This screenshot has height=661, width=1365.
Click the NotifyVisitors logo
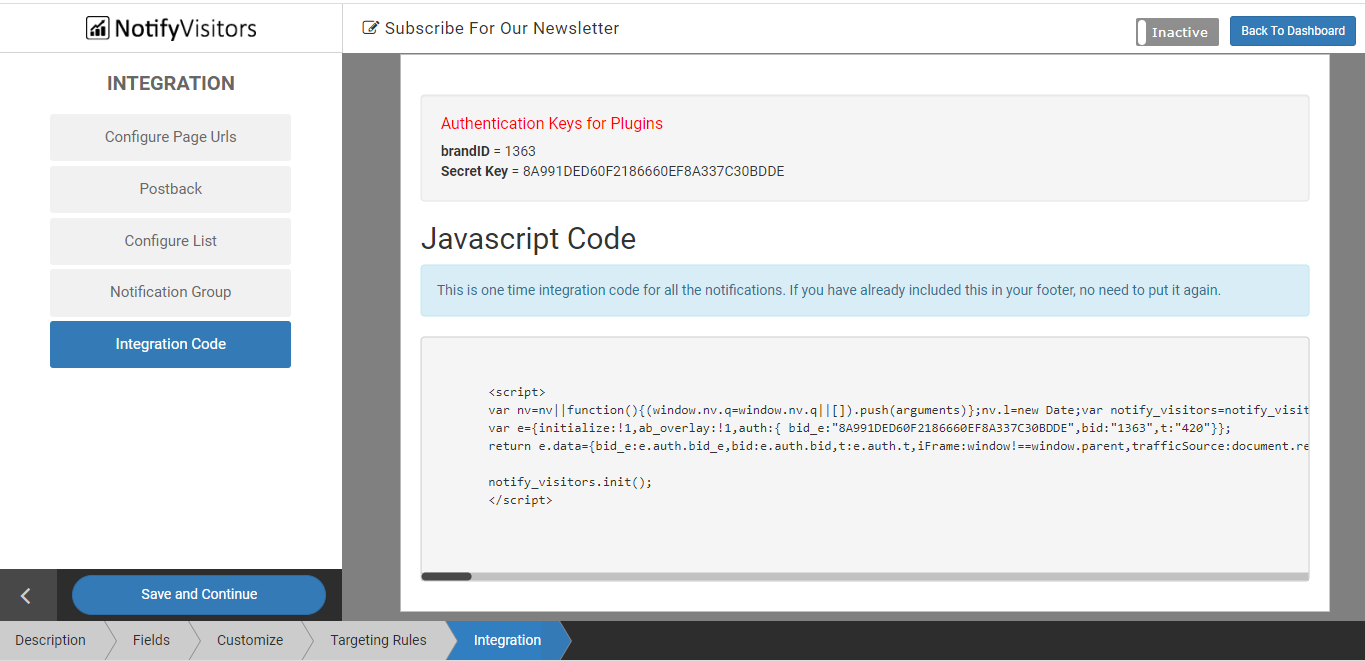coord(171,28)
